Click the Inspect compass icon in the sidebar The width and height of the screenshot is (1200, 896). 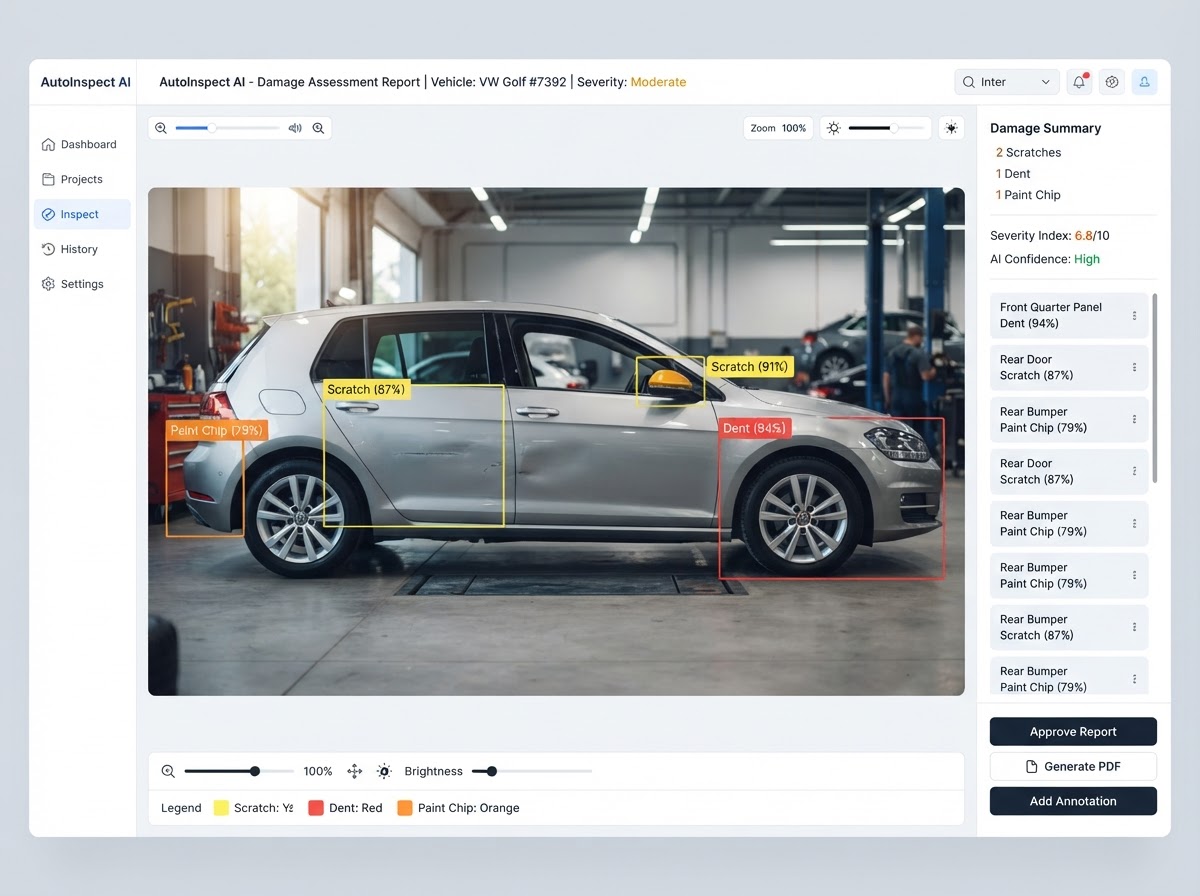click(48, 214)
